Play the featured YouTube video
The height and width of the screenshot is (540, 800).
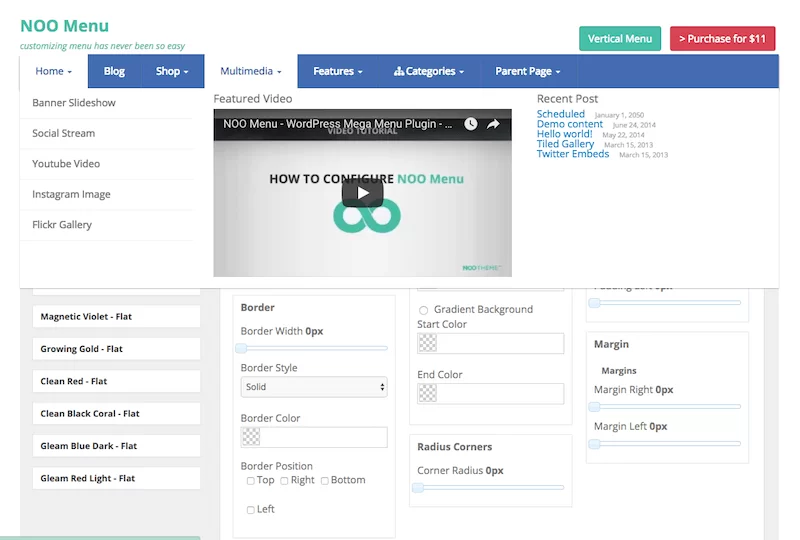coord(362,193)
